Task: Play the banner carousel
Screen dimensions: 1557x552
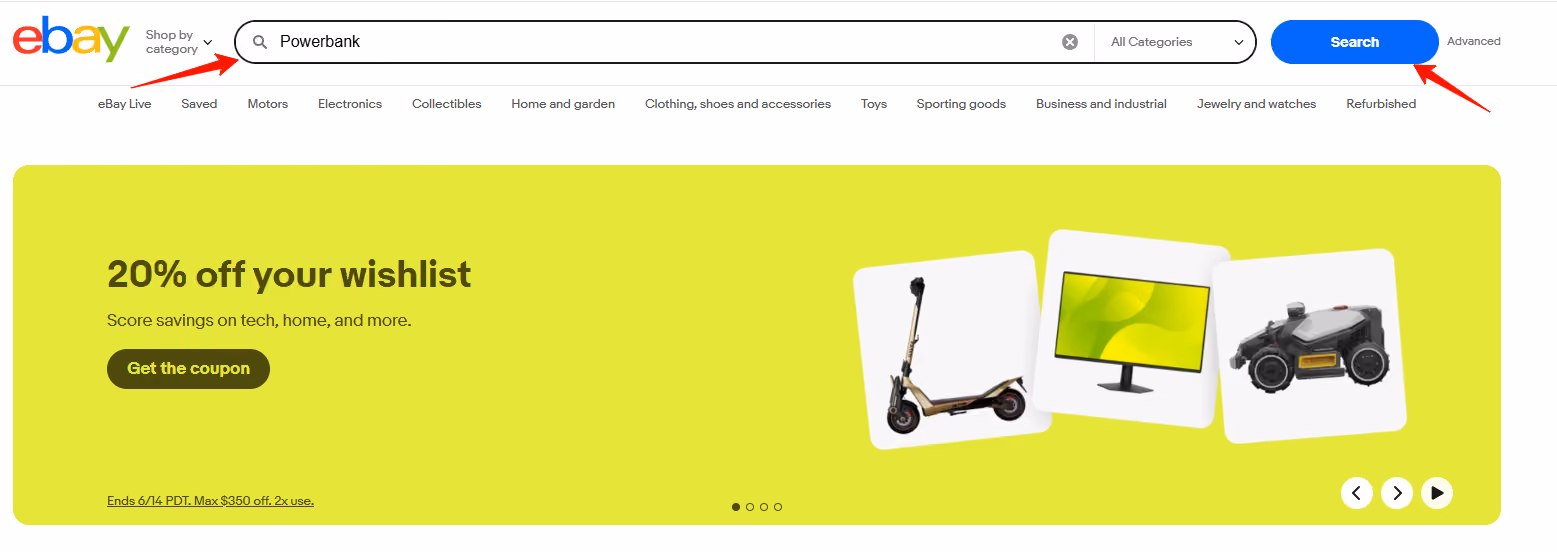Action: point(1437,493)
